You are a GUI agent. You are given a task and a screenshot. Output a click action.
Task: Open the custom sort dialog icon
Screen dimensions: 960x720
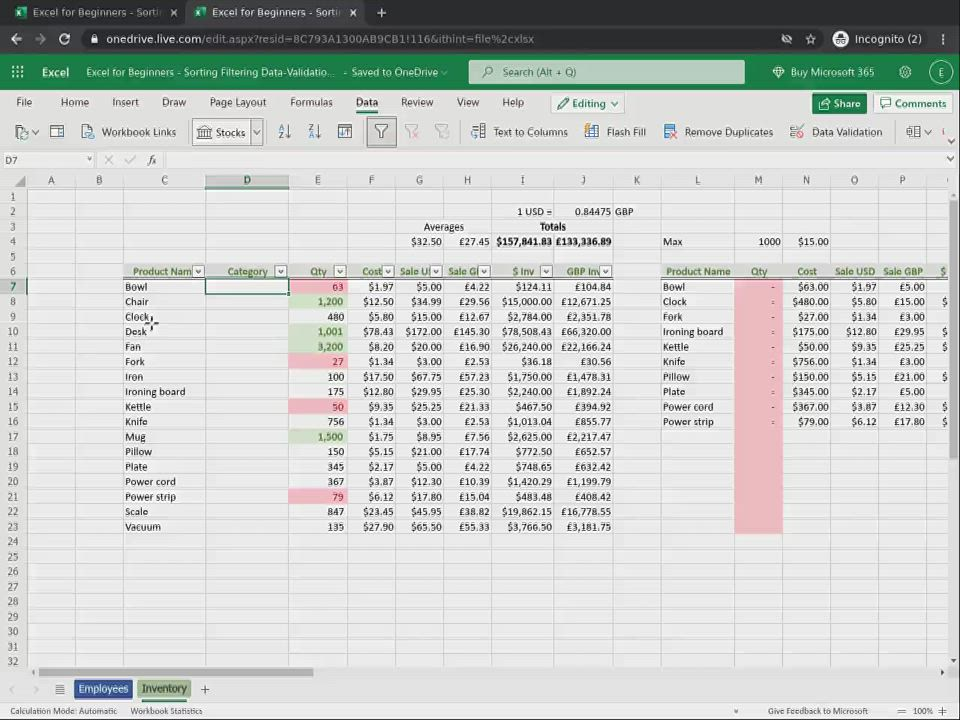(345, 132)
